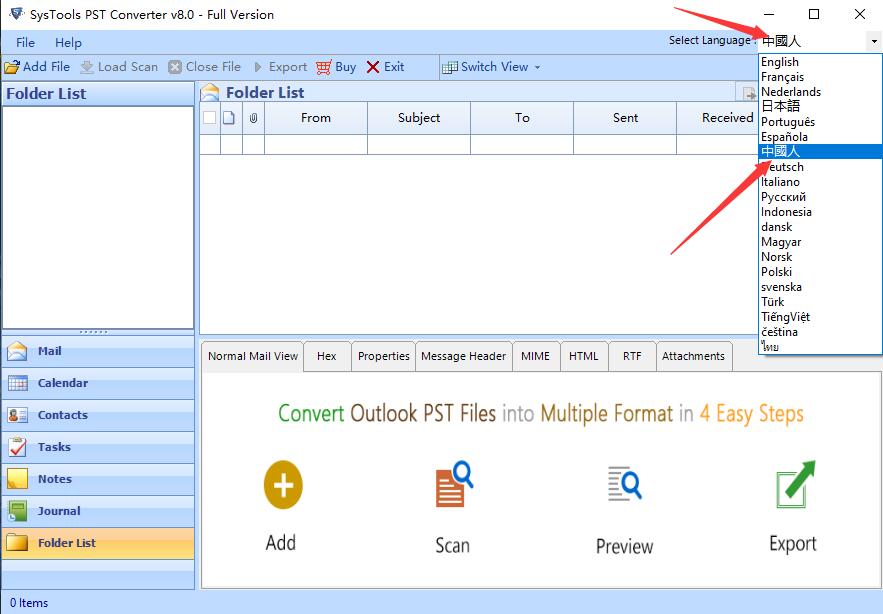Expand the Switch View dropdown arrow
Image resolution: width=883 pixels, height=614 pixels.
tap(537, 68)
